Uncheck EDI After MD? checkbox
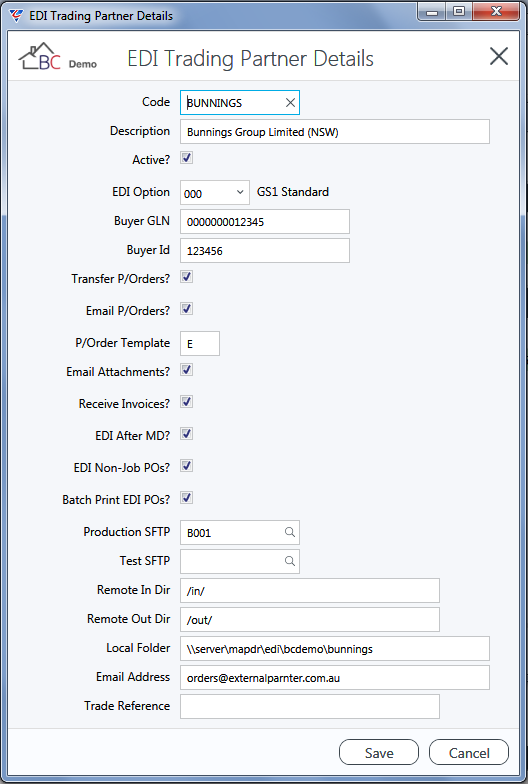528x784 pixels. coord(186,434)
